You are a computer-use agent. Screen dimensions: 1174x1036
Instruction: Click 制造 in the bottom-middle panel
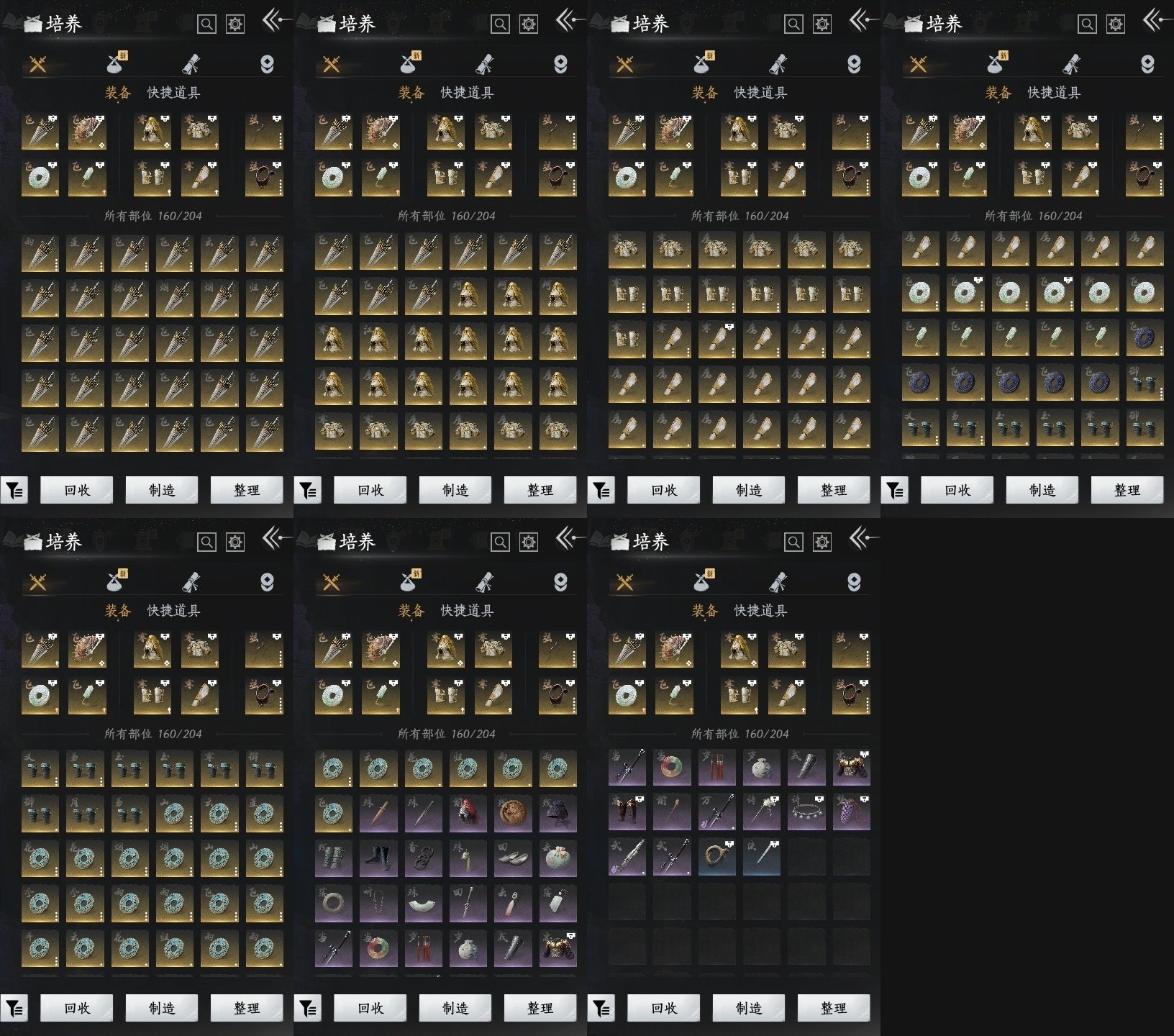455,1008
